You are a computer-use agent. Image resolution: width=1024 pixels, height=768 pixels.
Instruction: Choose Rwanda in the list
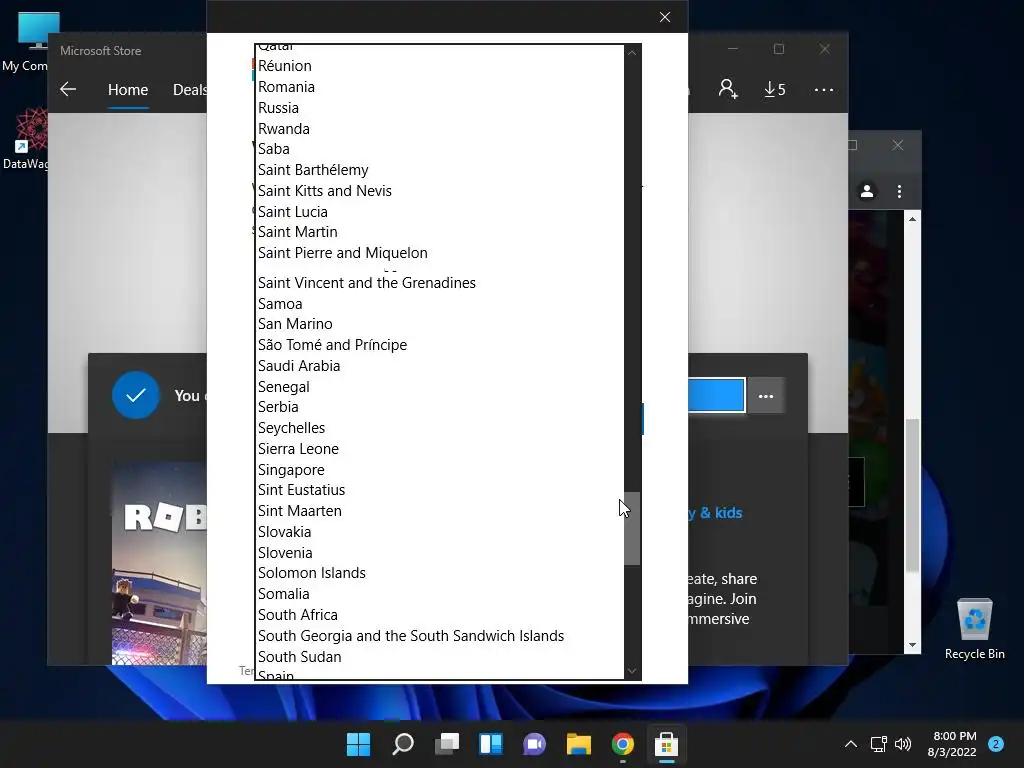tap(439, 129)
